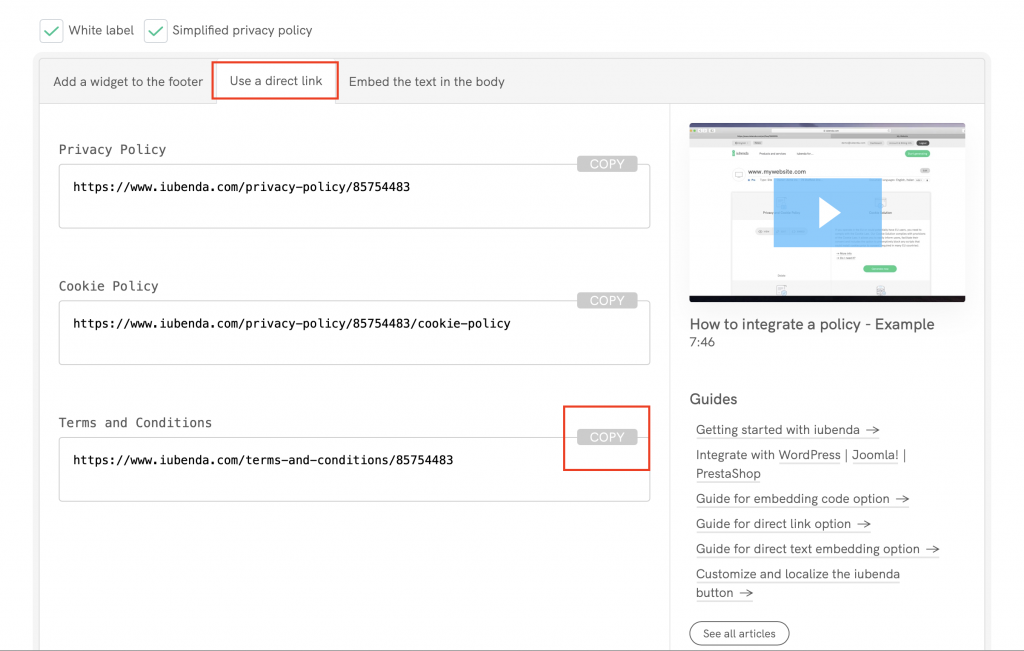Image resolution: width=1024 pixels, height=651 pixels.
Task: Select the "Embed the text in the body" tab
Action: pyautogui.click(x=427, y=81)
